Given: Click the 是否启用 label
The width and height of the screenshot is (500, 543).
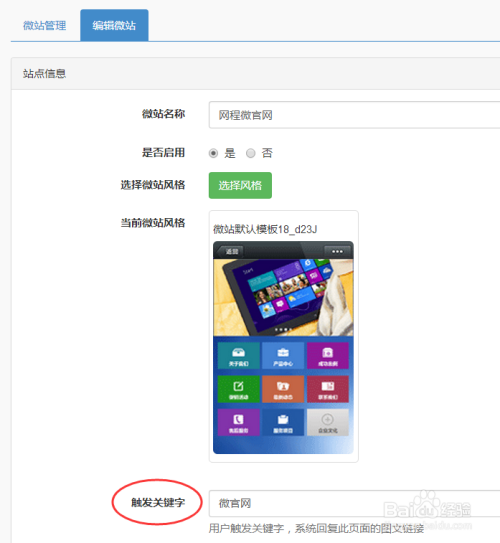Looking at the screenshot, I should pyautogui.click(x=163, y=152).
